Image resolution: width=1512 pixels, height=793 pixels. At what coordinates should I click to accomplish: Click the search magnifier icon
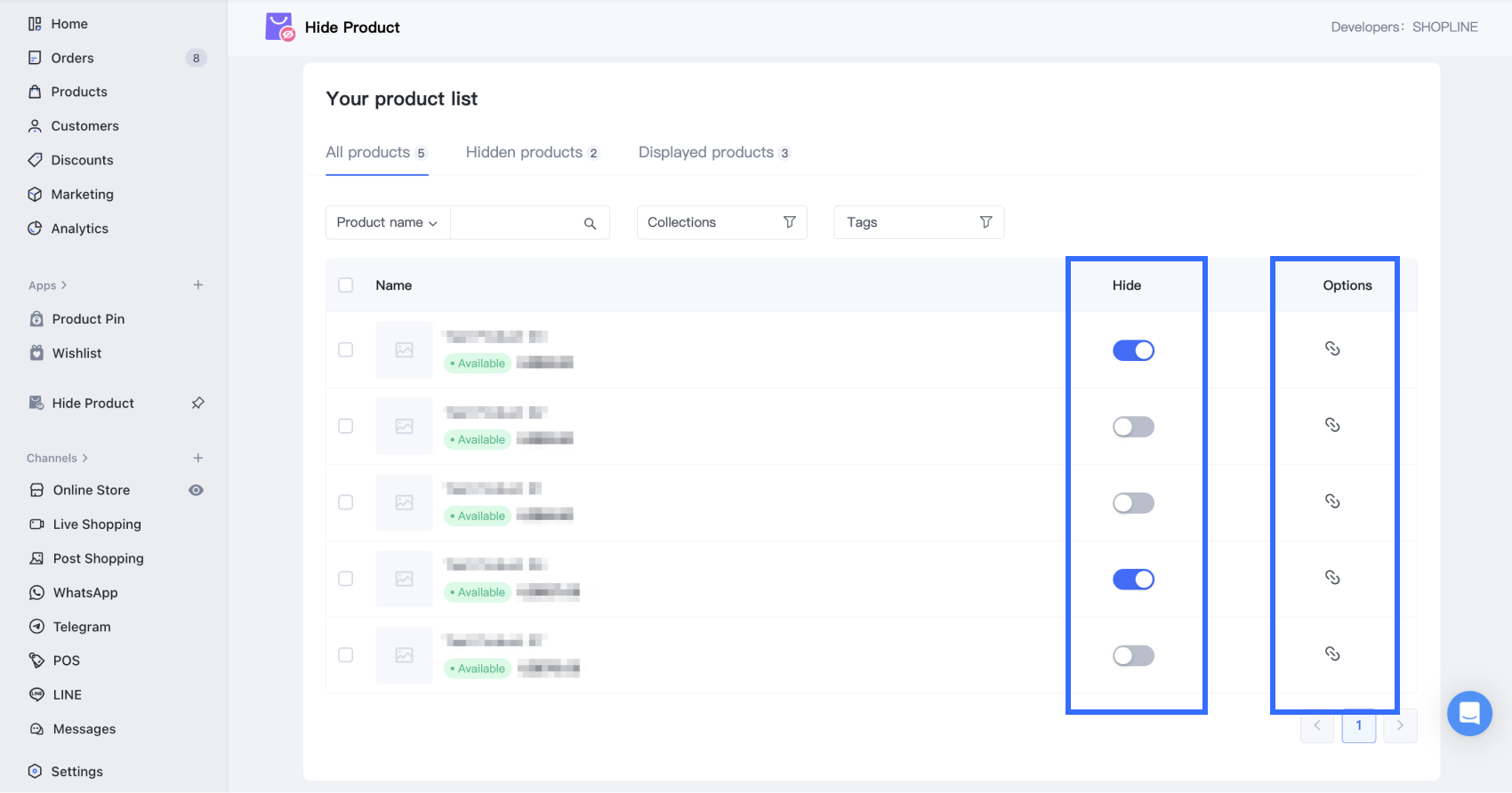pyautogui.click(x=590, y=223)
